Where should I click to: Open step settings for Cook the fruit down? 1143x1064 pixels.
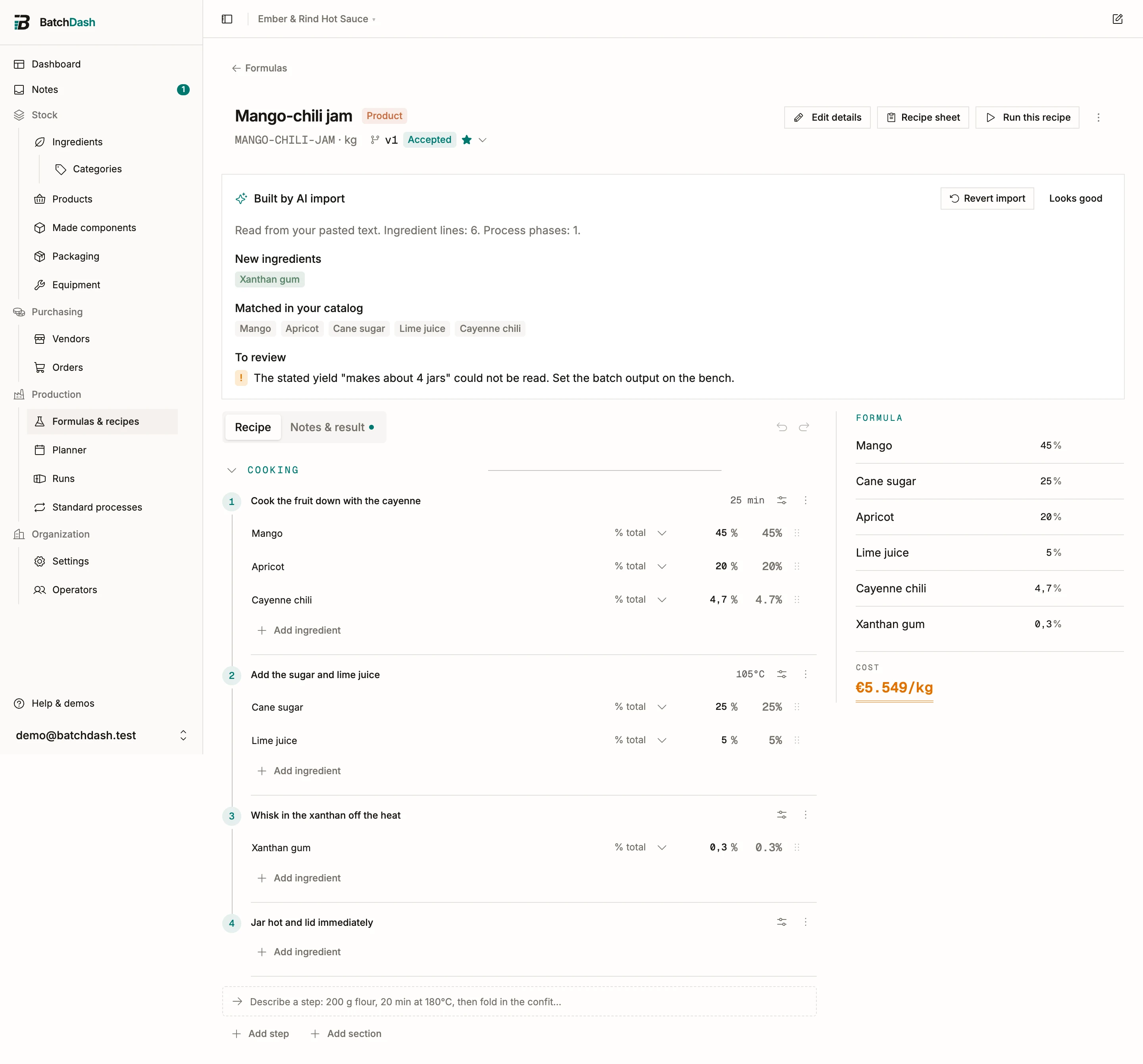[782, 500]
